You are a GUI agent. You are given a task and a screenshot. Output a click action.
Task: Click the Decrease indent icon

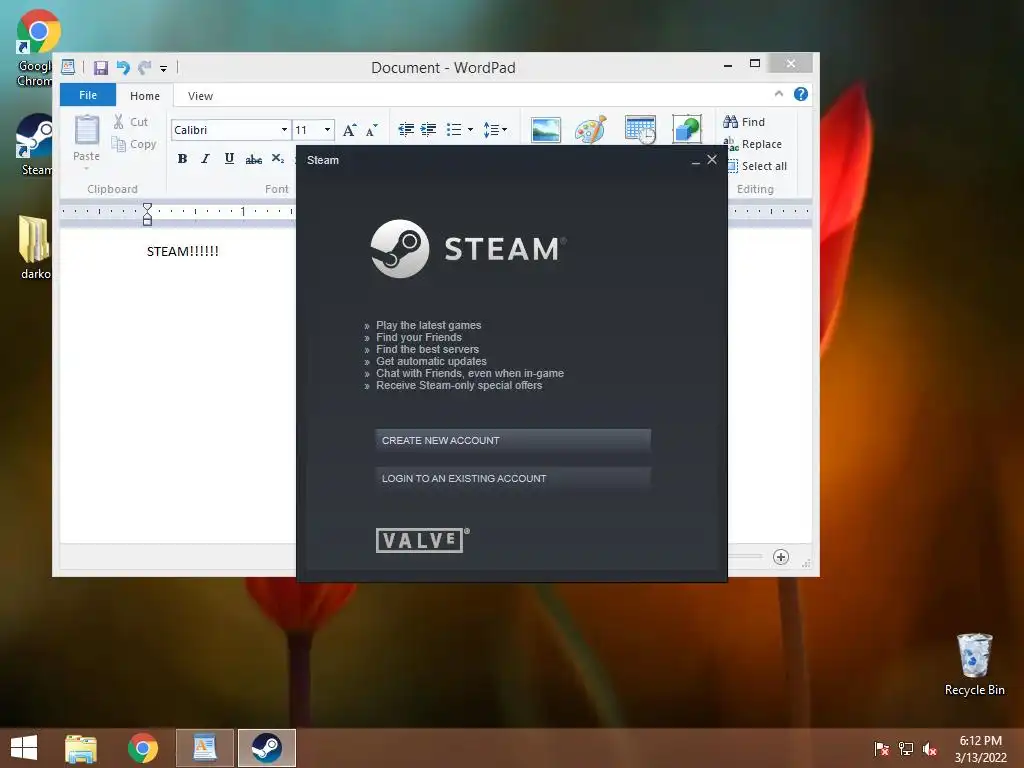point(406,129)
